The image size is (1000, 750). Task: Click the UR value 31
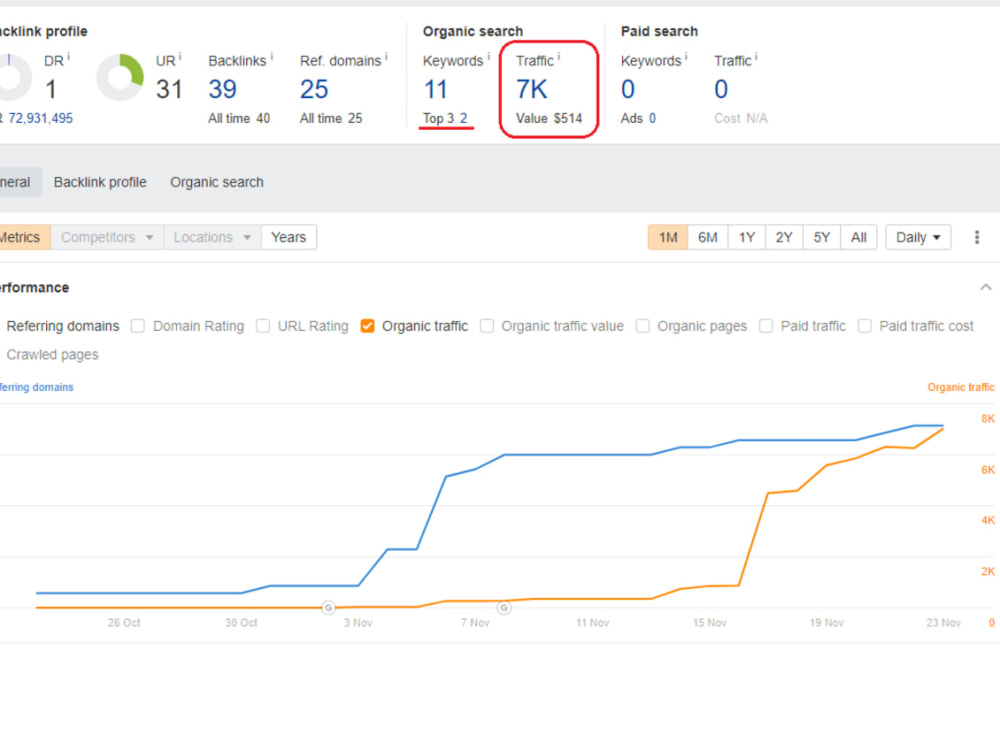point(169,89)
